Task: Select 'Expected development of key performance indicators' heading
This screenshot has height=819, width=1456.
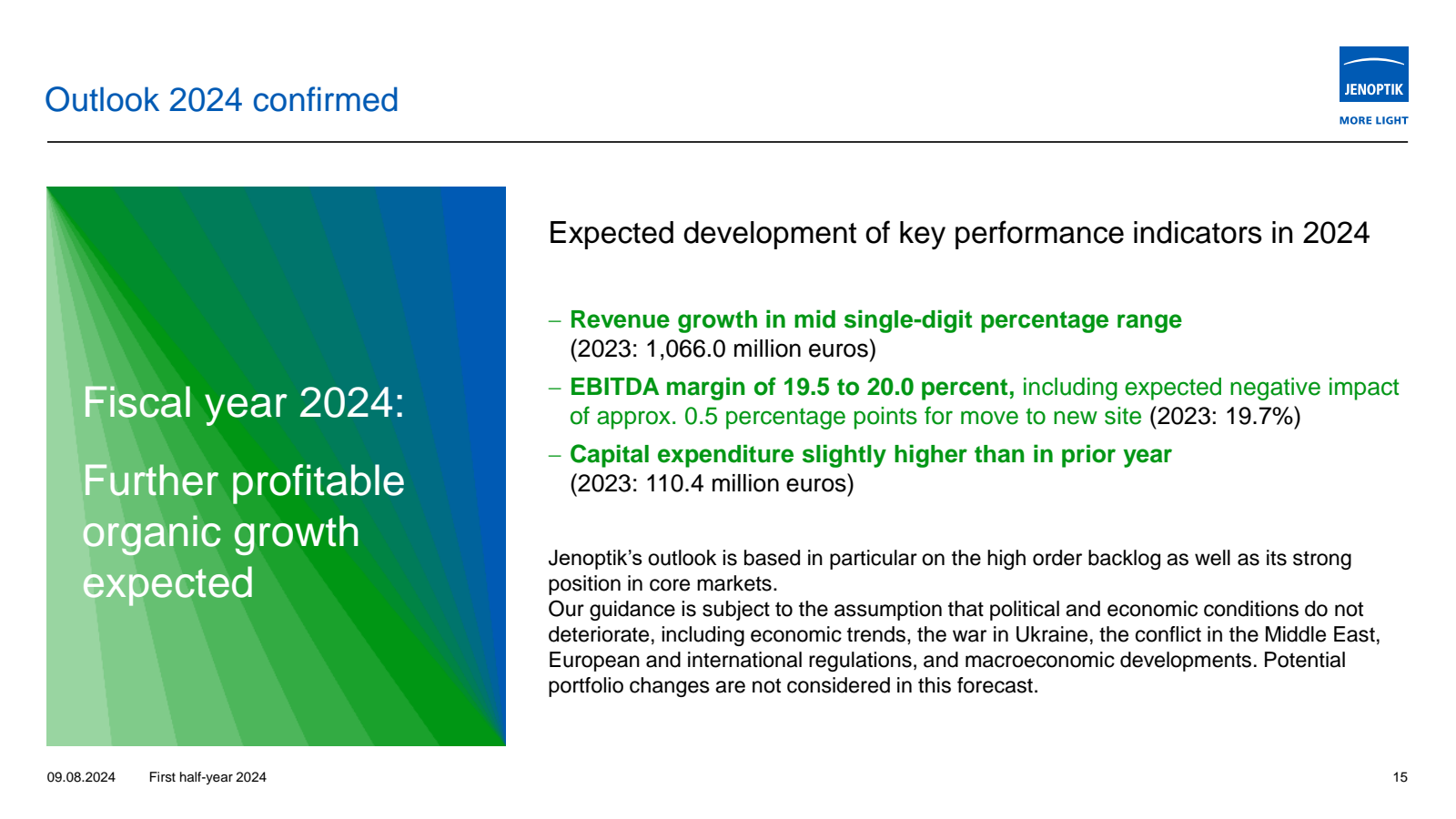Action: 959,233
